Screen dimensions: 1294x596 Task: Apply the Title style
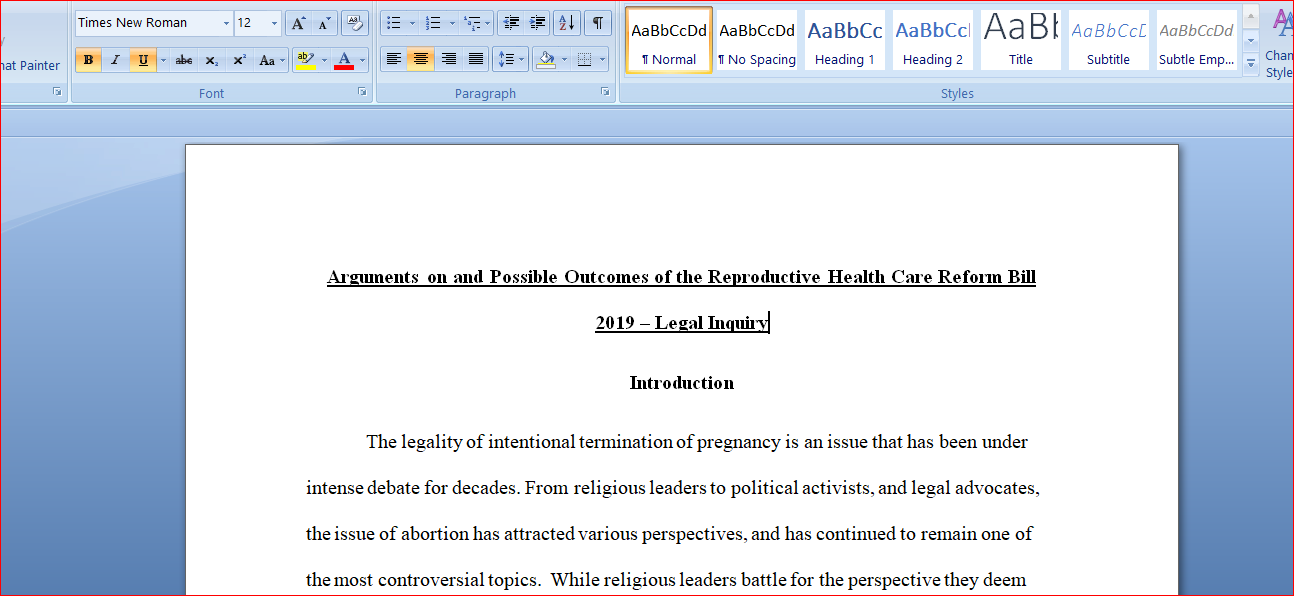click(1021, 41)
